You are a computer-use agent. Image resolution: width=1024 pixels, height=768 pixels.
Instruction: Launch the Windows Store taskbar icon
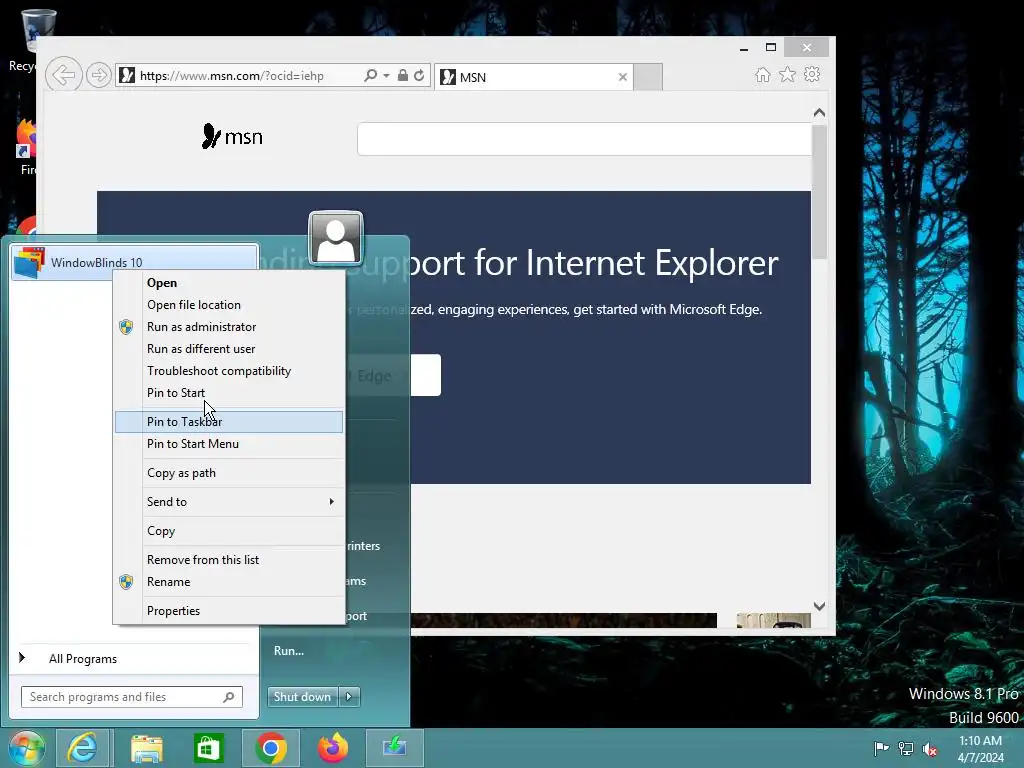209,748
